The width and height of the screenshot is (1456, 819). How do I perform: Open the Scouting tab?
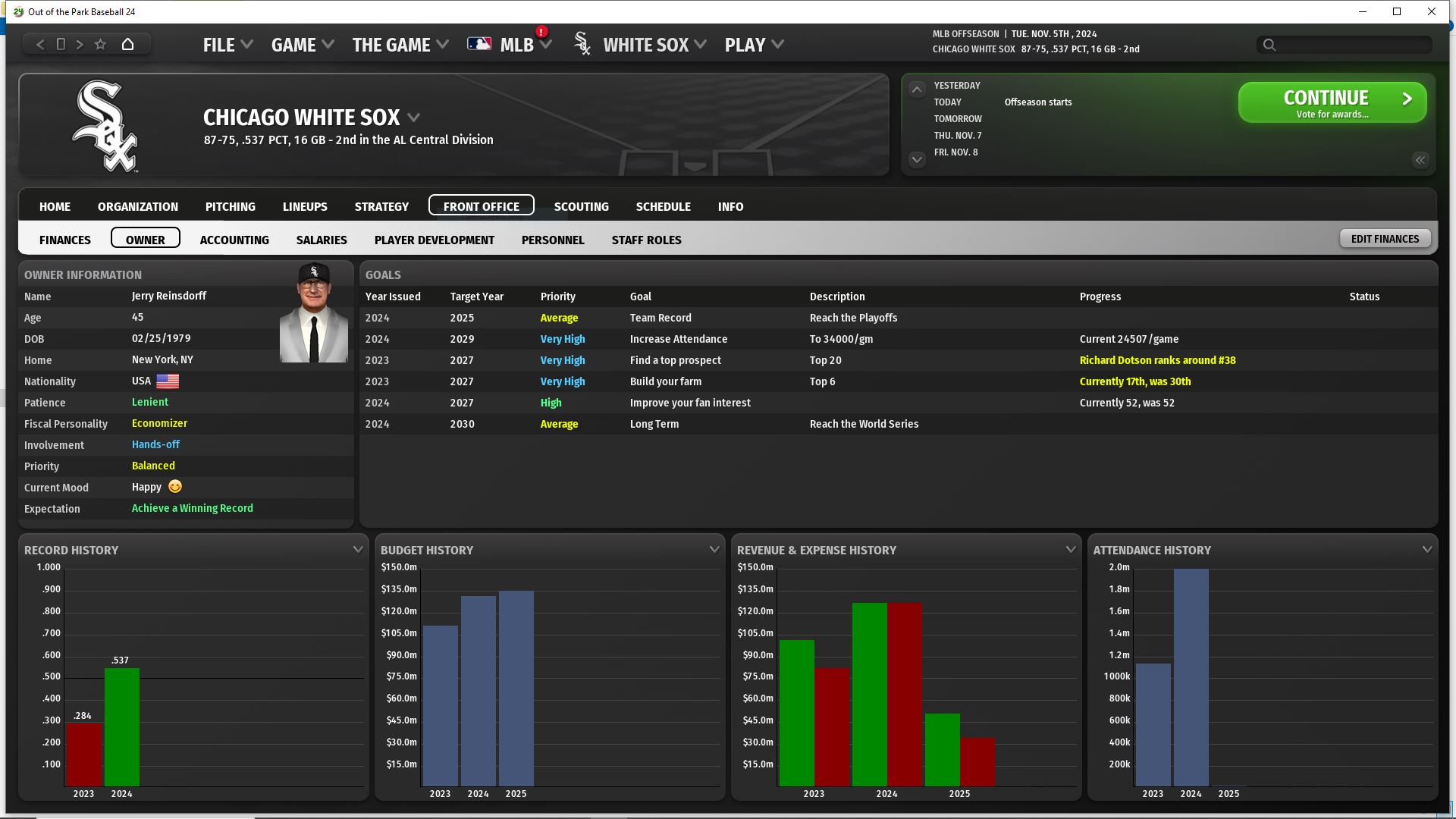point(581,206)
